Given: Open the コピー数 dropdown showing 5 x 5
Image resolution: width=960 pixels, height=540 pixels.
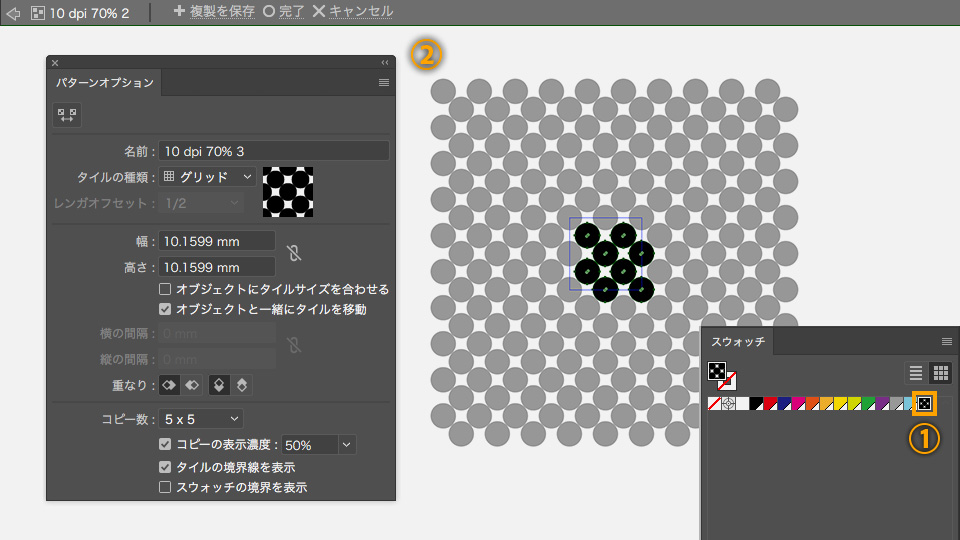Looking at the screenshot, I should pos(201,419).
